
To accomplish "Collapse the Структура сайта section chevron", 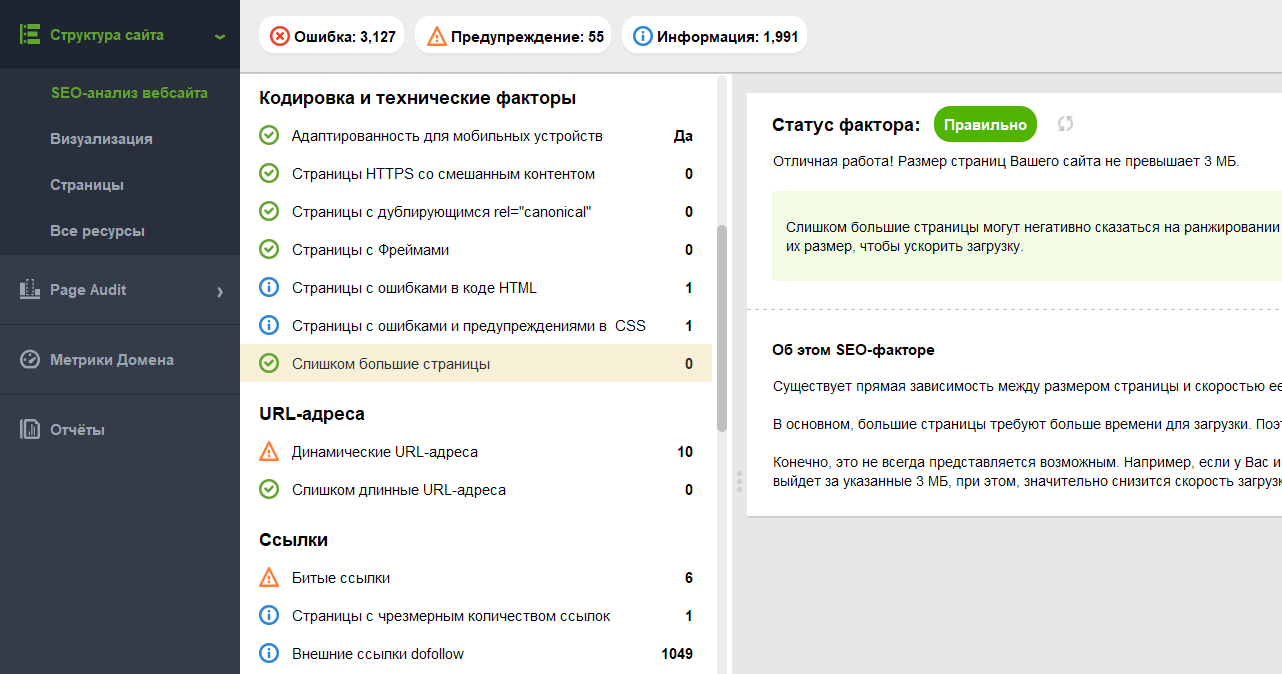I will (219, 37).
